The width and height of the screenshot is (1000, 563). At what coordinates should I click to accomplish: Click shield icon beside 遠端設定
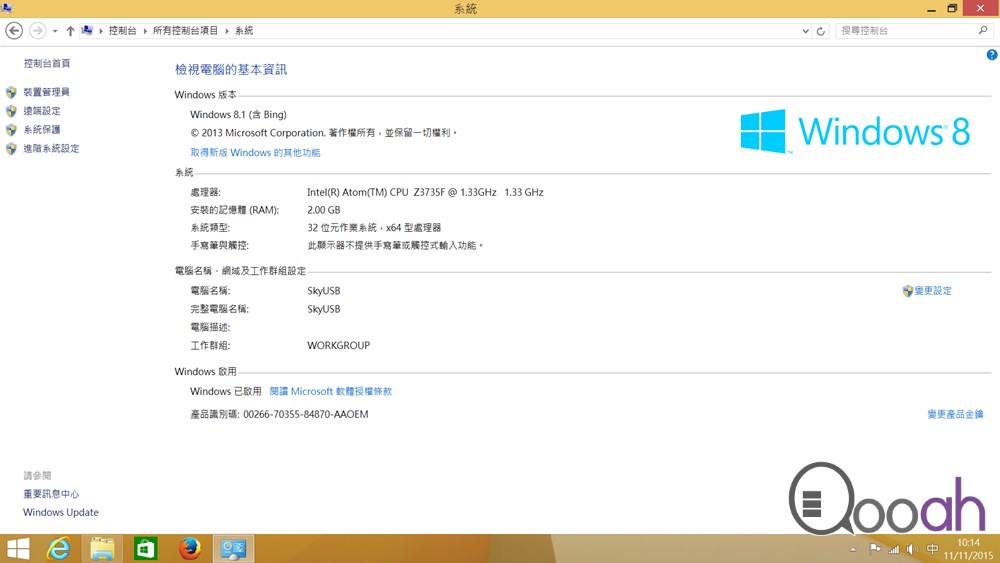point(11,111)
